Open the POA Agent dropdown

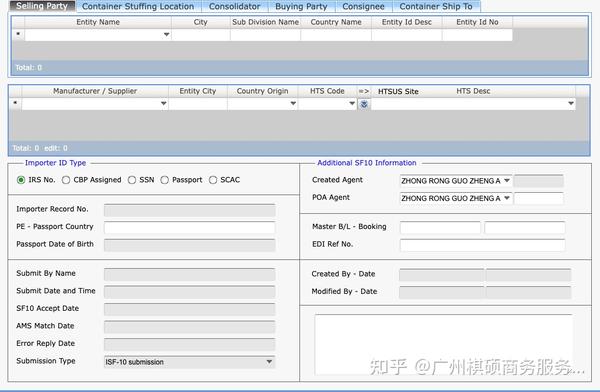(507, 198)
